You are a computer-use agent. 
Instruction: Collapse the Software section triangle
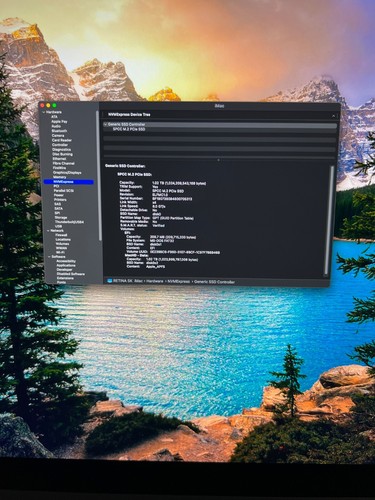coord(49,257)
